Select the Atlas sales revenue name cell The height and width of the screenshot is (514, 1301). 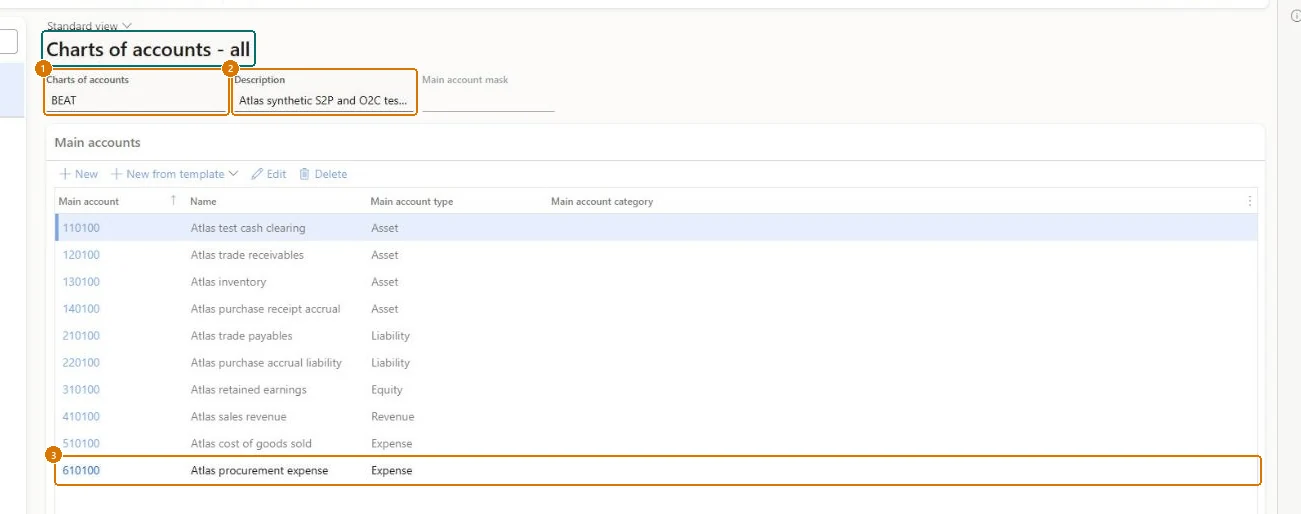[x=238, y=417]
